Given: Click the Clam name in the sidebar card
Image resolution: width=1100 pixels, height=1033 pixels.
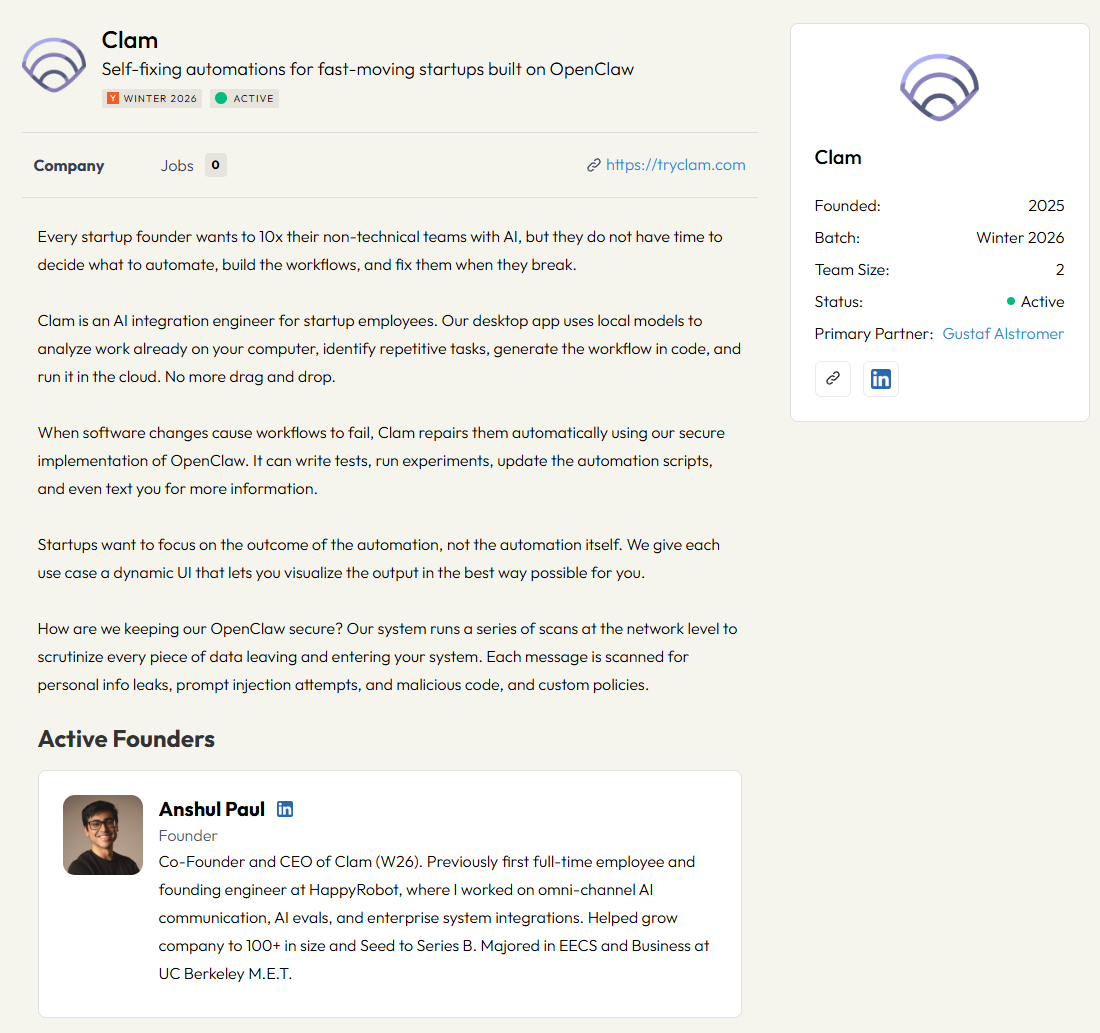Looking at the screenshot, I should point(838,158).
